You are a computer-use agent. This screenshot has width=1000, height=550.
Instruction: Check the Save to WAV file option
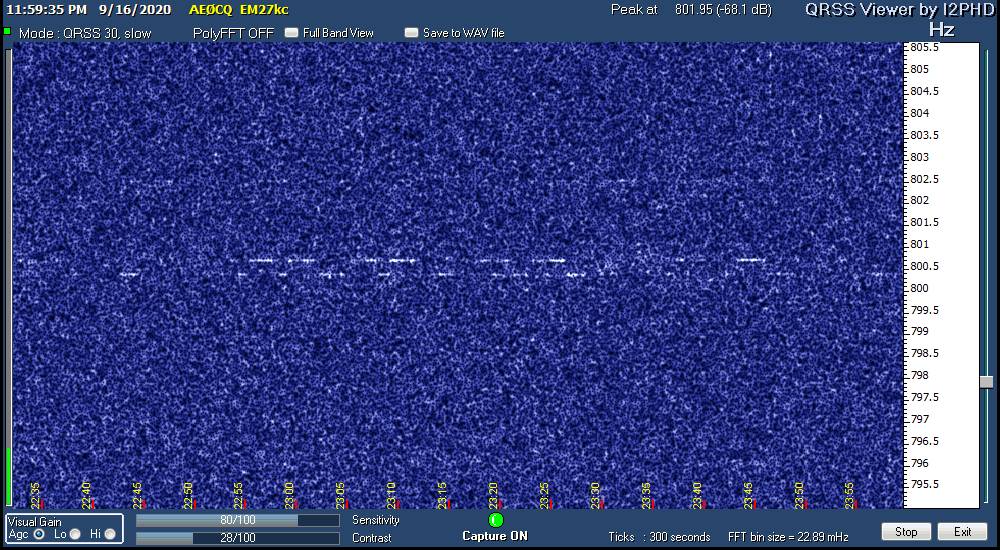(x=411, y=33)
